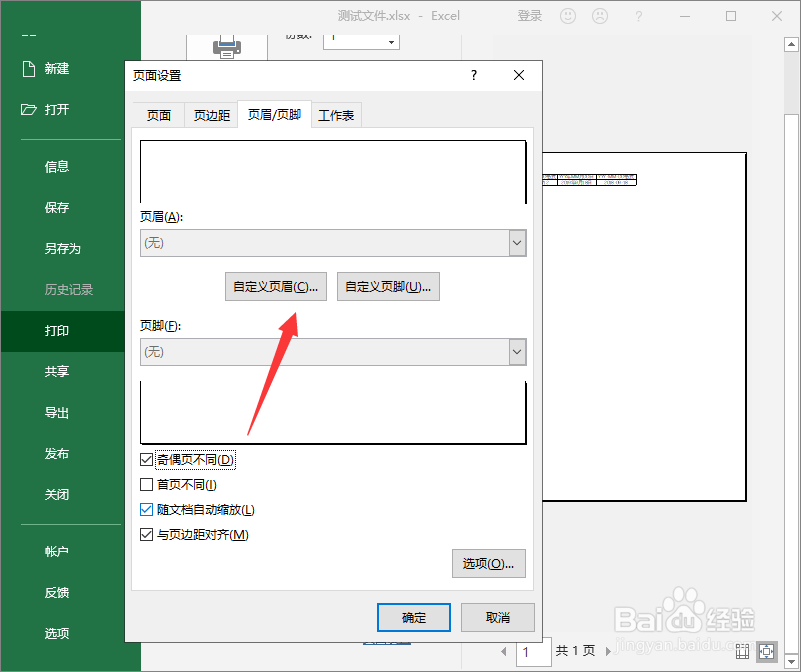Uncheck 奇偶页不同 checkbox
Screen dimensions: 801x672
click(x=148, y=459)
